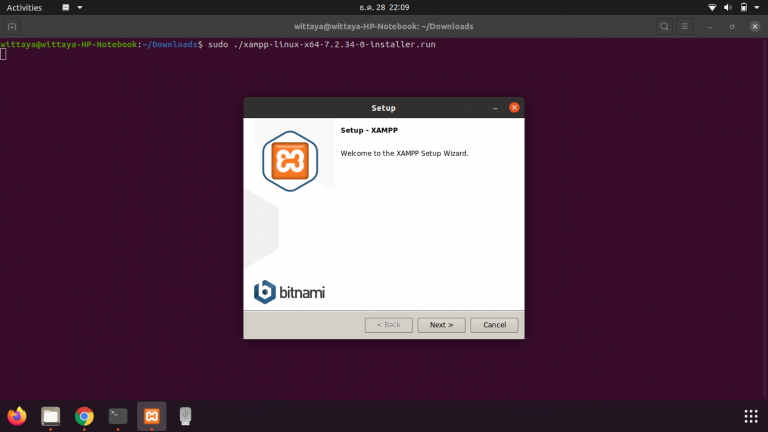Click the XAMPP logo in wizard

pos(290,161)
